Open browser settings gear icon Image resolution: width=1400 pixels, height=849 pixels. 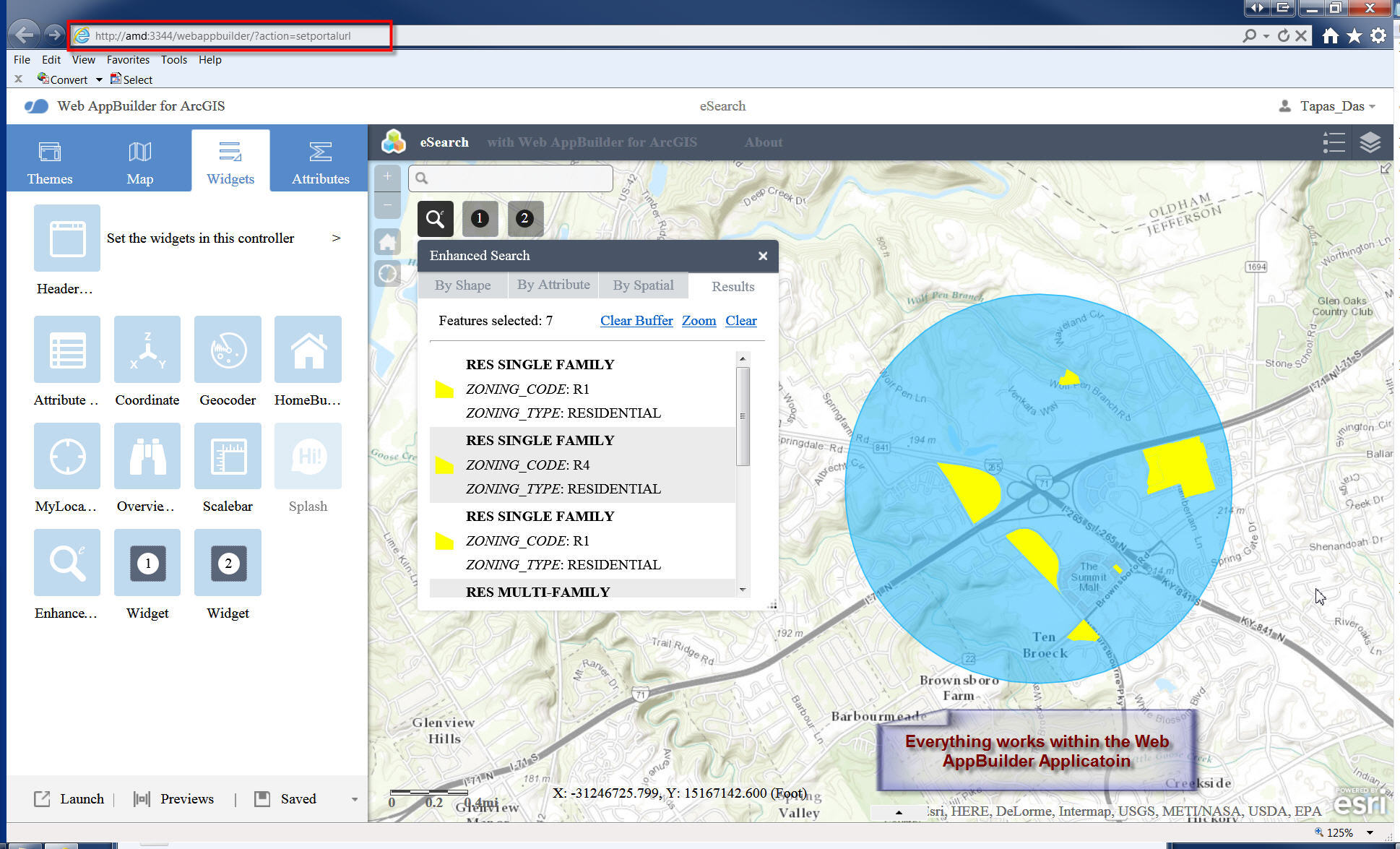point(1378,35)
